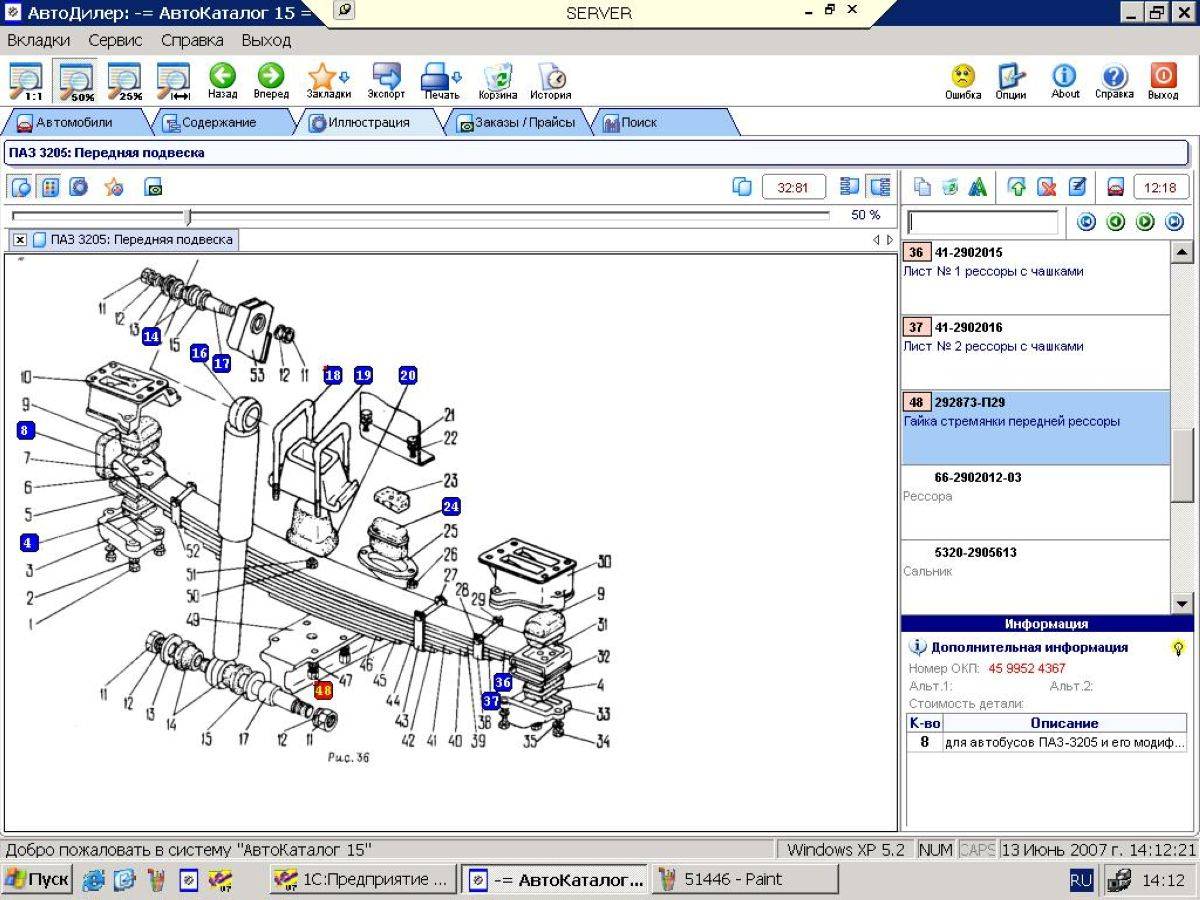Toggle the first illustration view-mode button
Viewport: 1200px width, 900px height.
coord(21,187)
